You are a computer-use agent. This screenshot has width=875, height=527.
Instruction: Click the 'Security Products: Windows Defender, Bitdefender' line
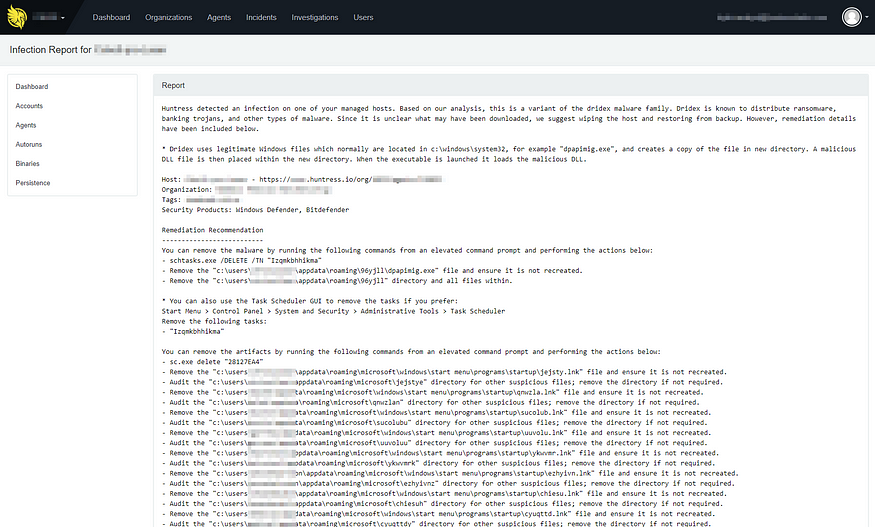point(255,210)
